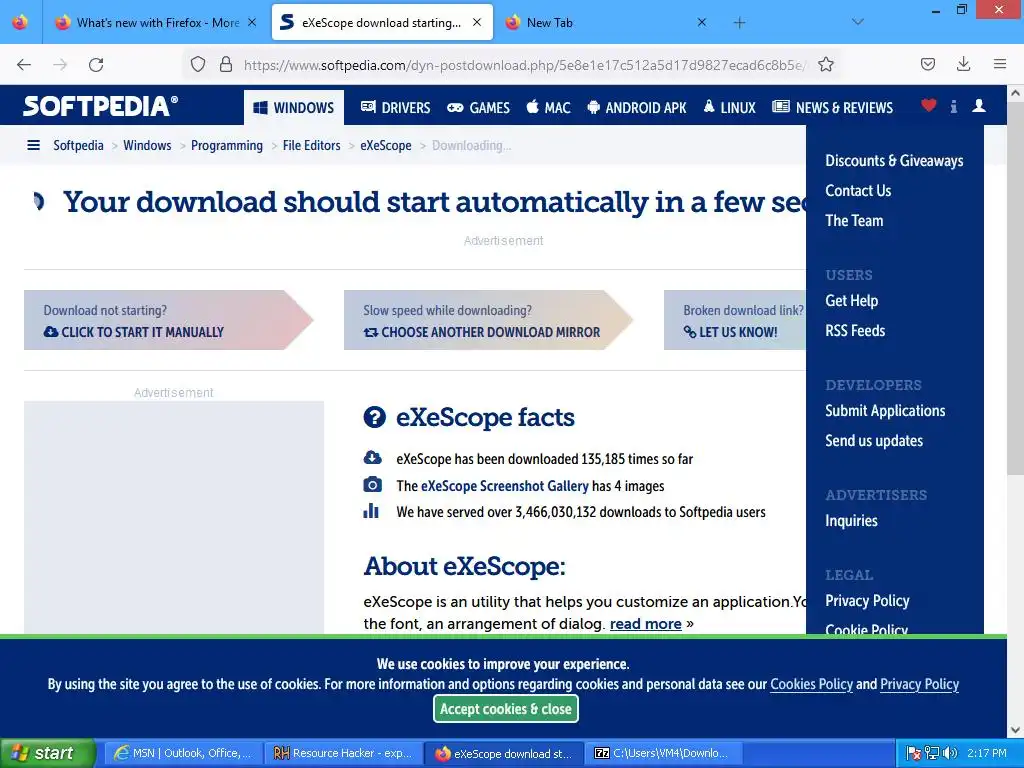View site security via padlock icon

click(226, 64)
